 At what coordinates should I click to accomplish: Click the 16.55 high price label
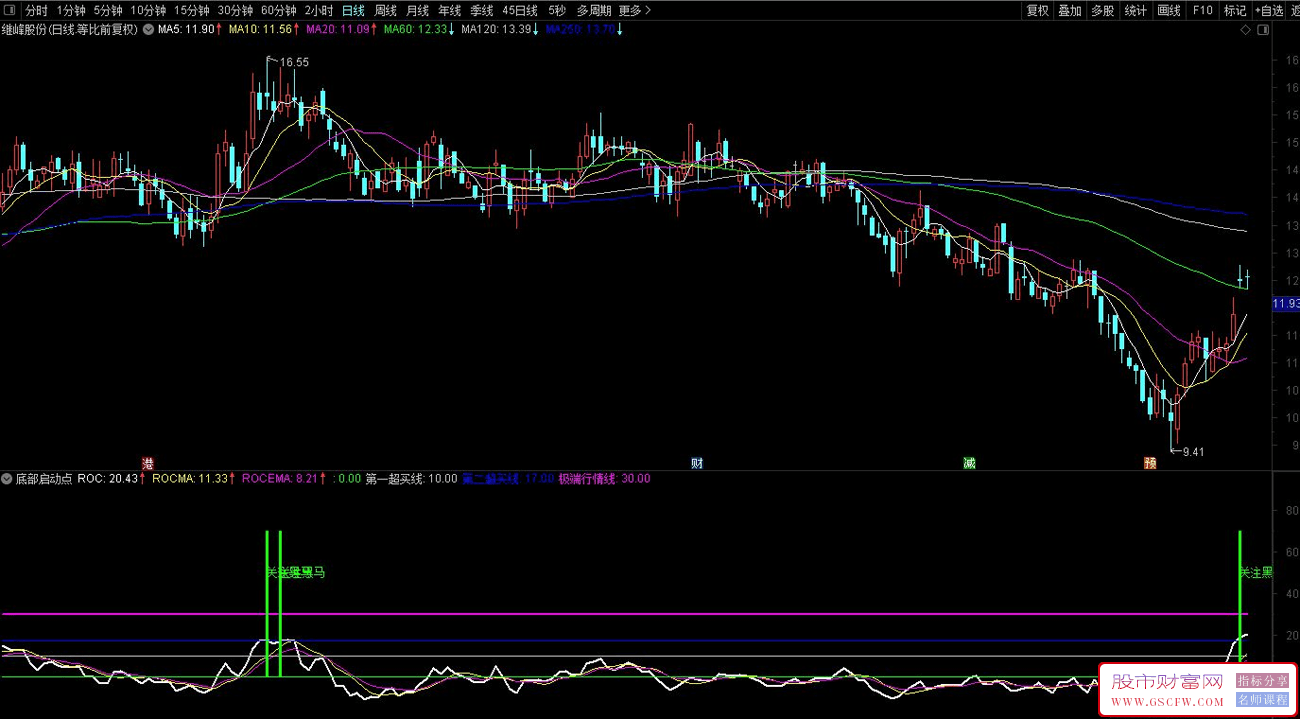[294, 62]
